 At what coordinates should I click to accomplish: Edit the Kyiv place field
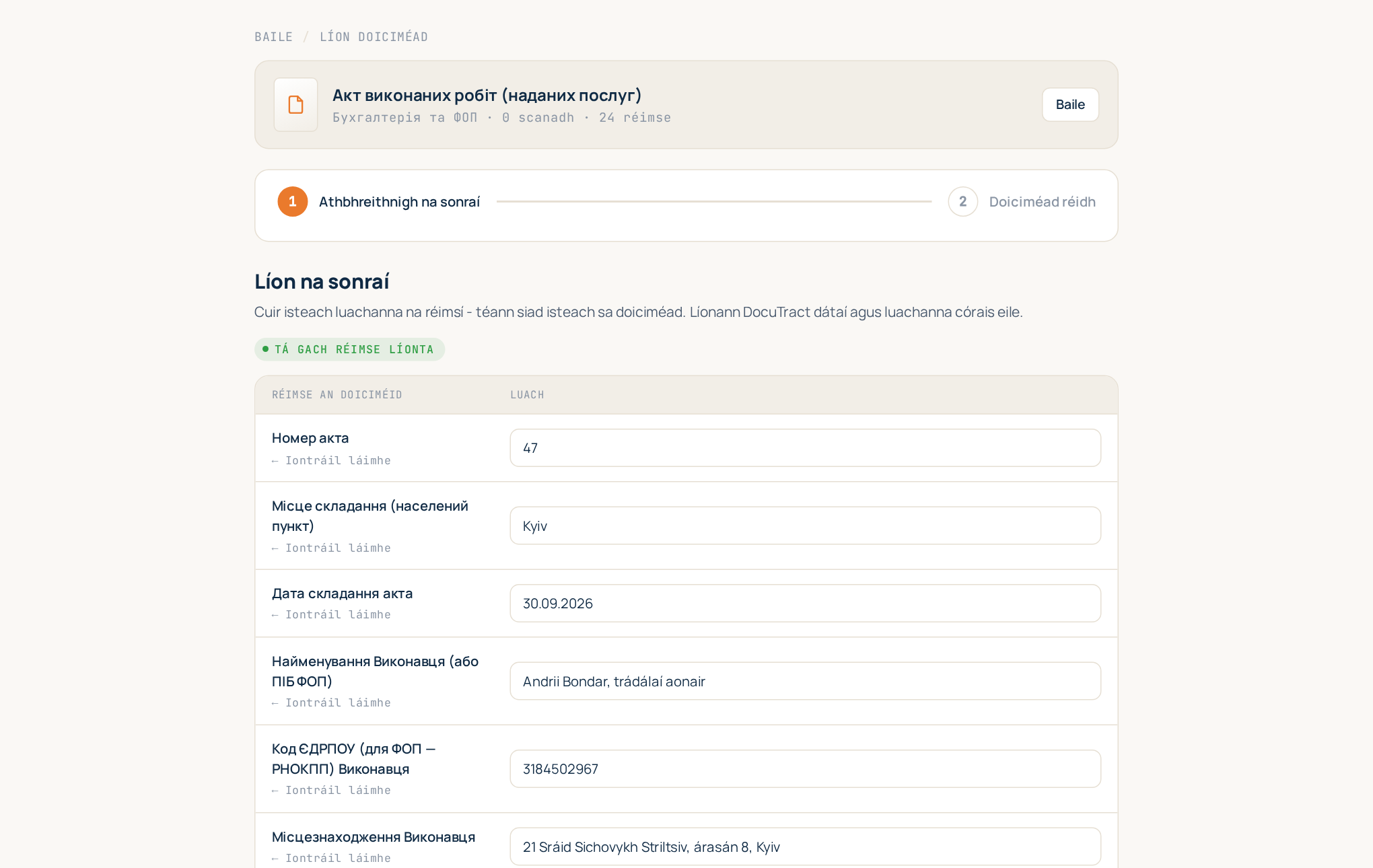805,526
